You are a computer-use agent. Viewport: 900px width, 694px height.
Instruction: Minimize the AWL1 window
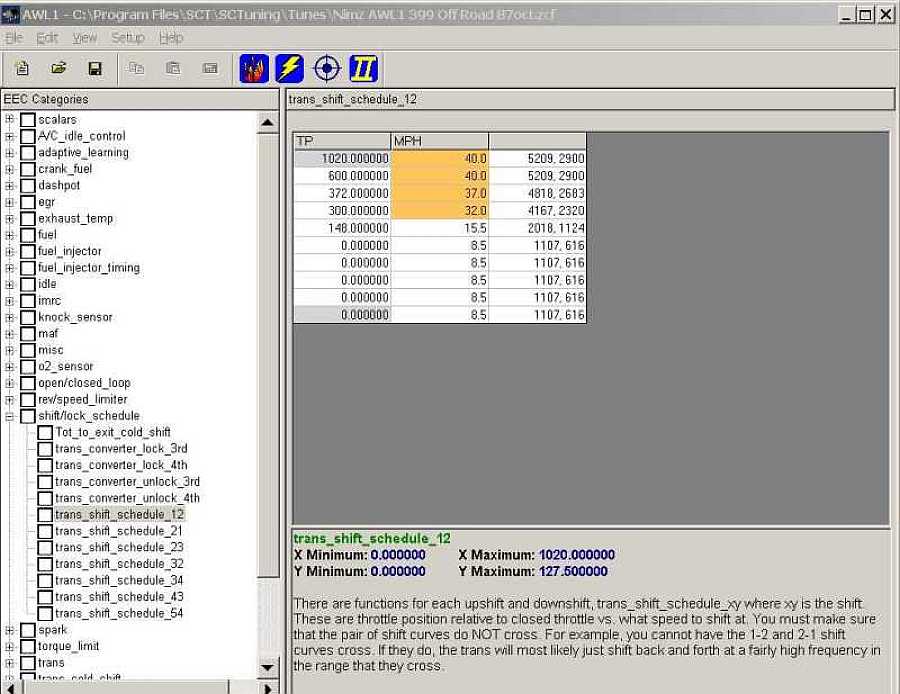click(x=847, y=15)
